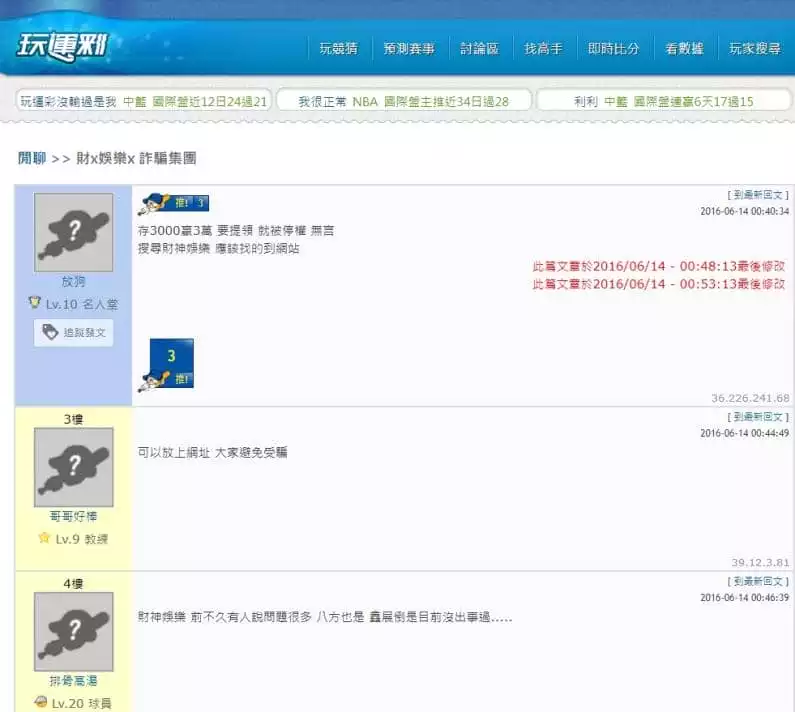Click the trophy icon beside Lv.10 名人堂
This screenshot has height=712, width=795.
pos(34,303)
